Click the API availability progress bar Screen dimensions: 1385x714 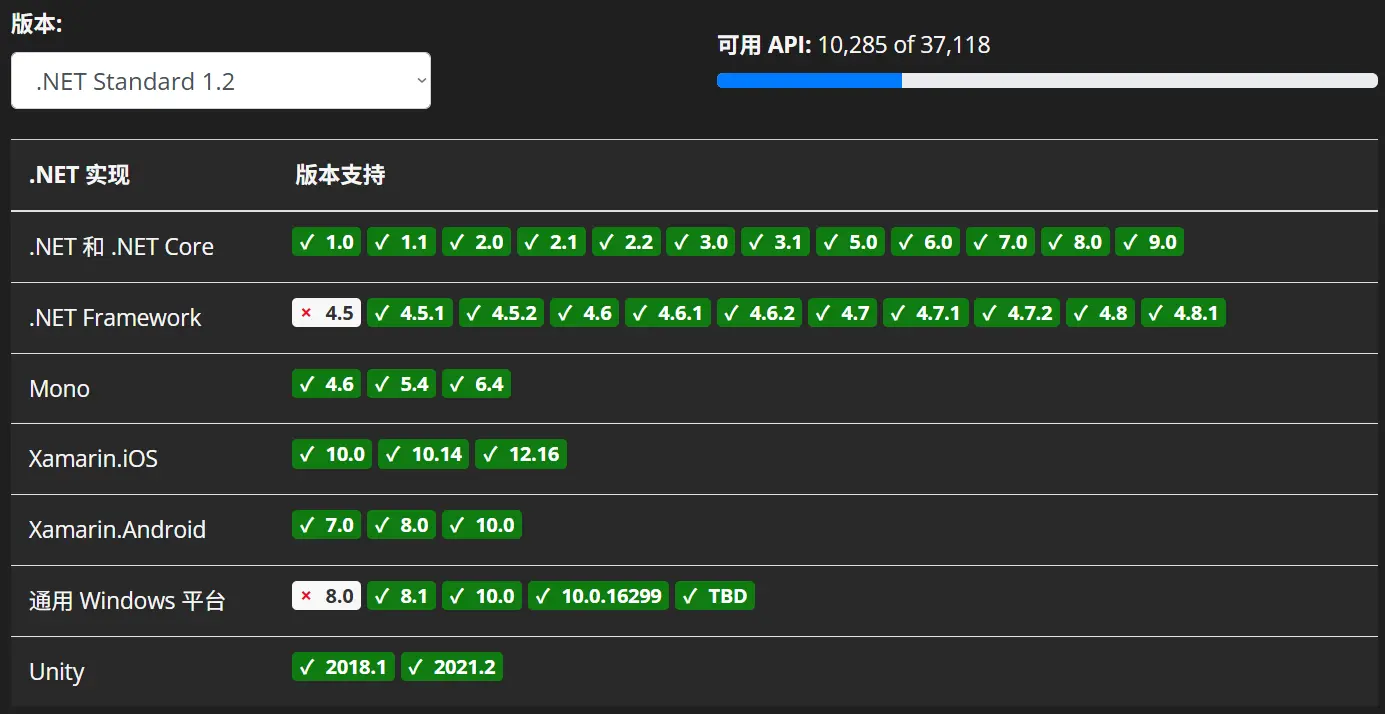[1046, 81]
